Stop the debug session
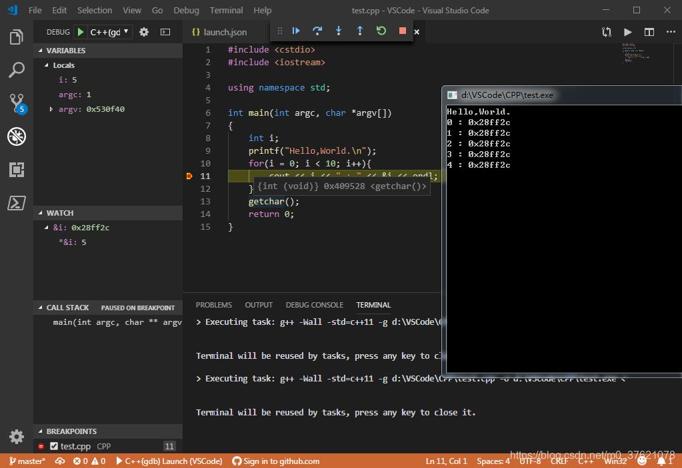 tap(402, 31)
